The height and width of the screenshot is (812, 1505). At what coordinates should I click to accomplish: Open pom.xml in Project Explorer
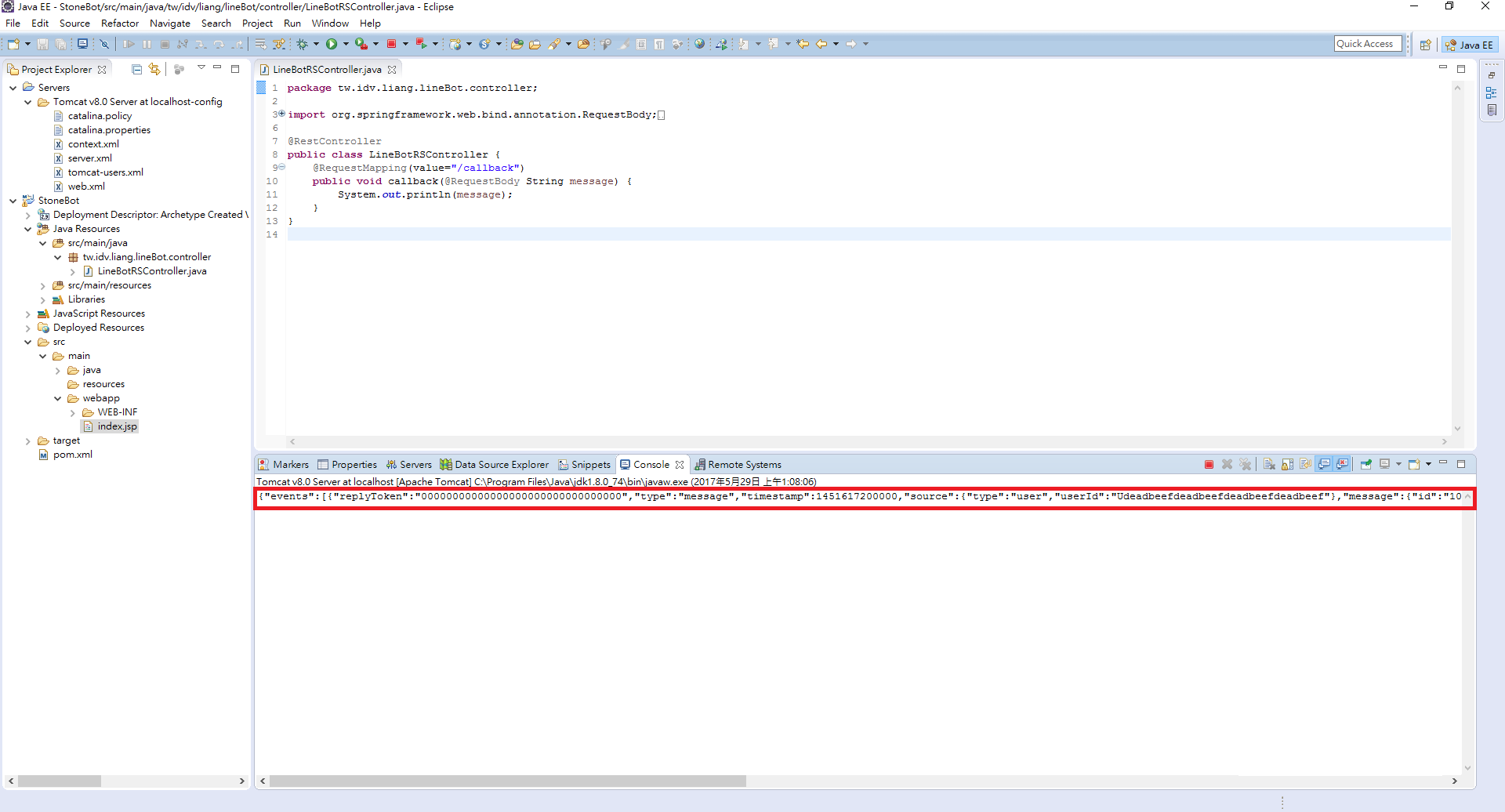pos(72,455)
